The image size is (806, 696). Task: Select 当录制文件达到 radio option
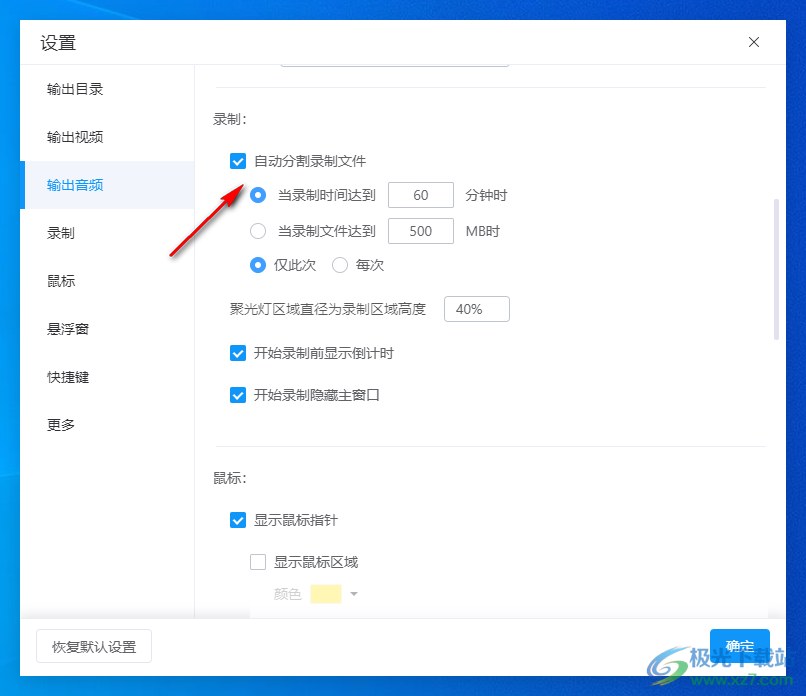pos(258,231)
